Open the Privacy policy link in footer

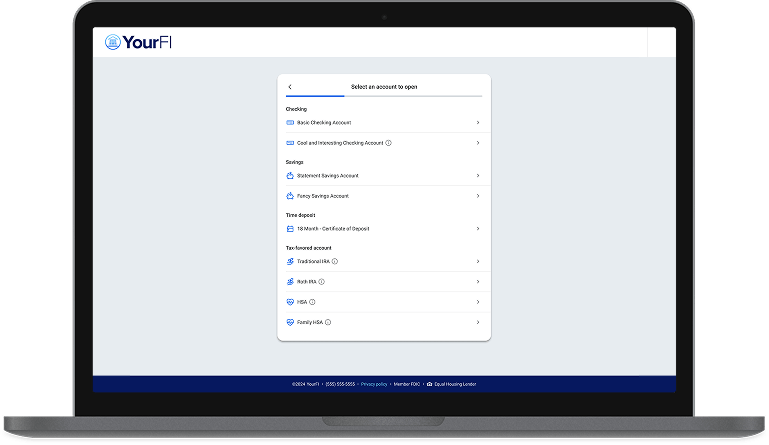click(374, 384)
